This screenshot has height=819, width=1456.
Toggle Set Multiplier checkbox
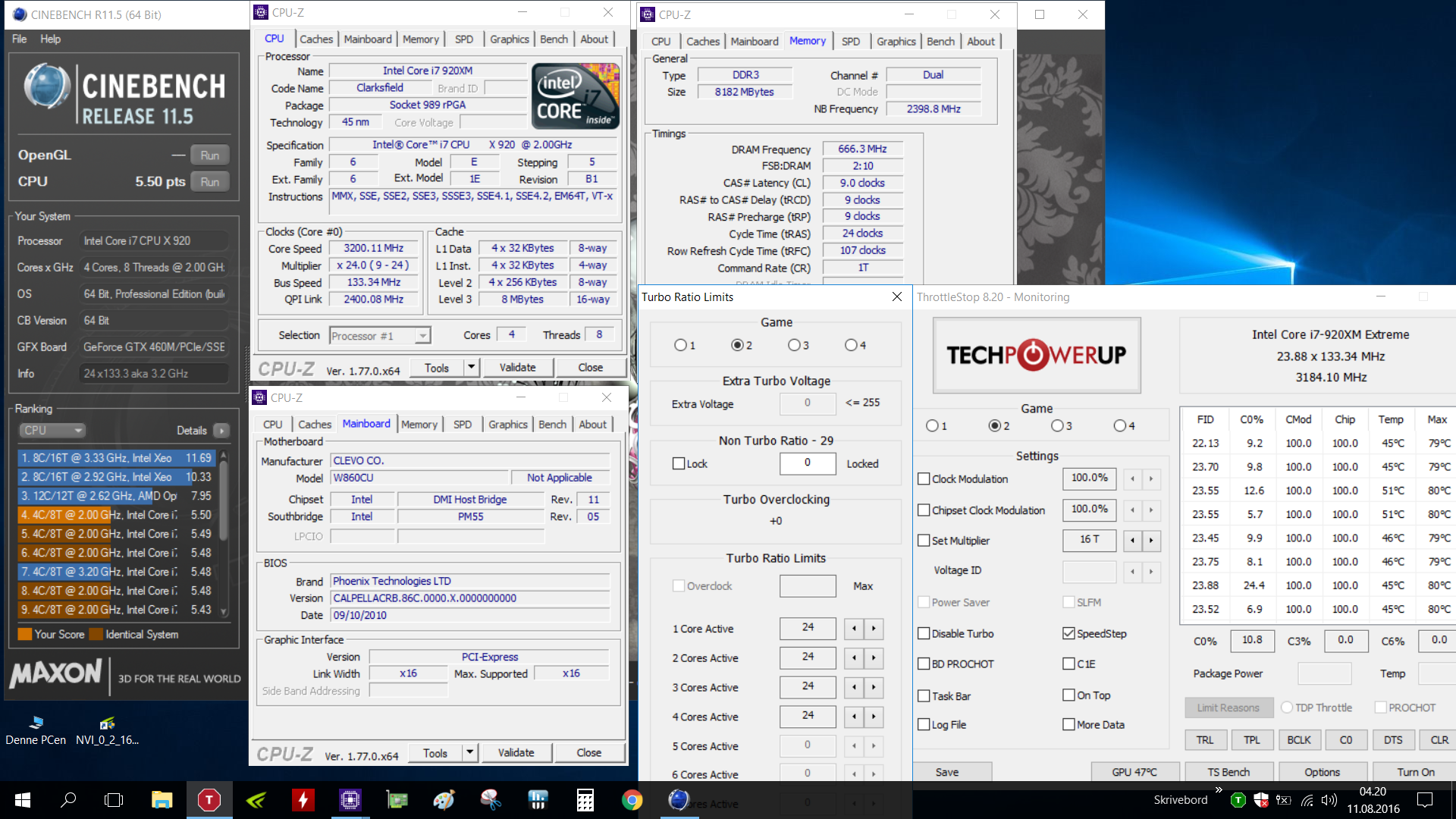pos(924,541)
